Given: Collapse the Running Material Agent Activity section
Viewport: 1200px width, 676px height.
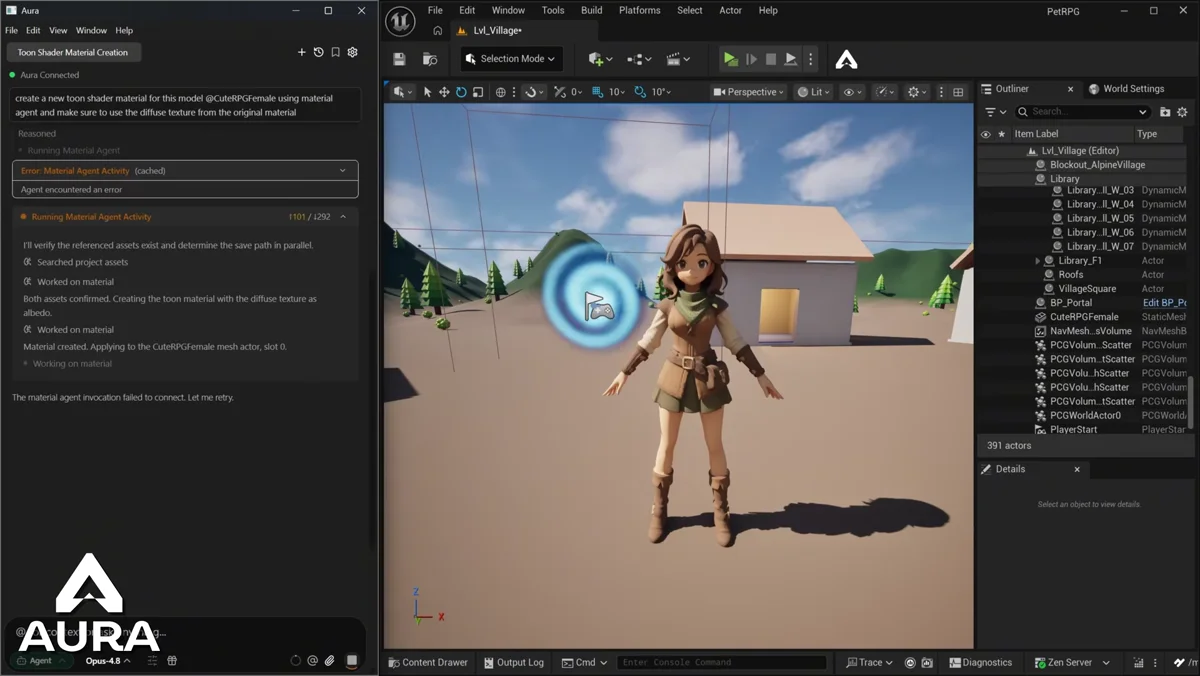Looking at the screenshot, I should pyautogui.click(x=343, y=217).
